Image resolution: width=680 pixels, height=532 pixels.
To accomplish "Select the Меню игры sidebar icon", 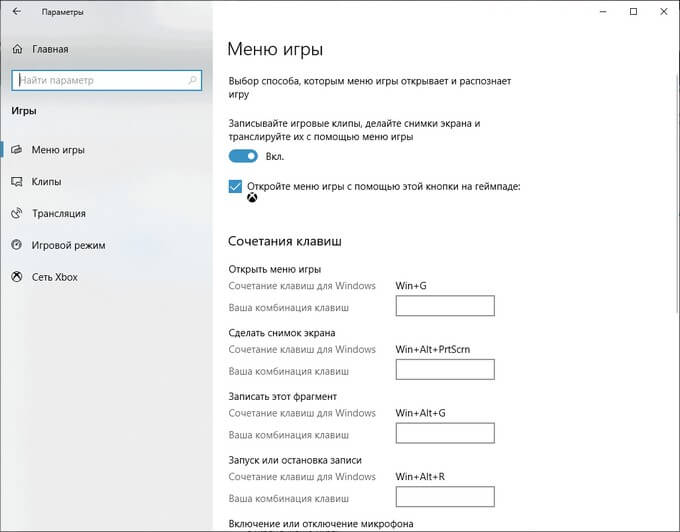I will click(x=16, y=150).
